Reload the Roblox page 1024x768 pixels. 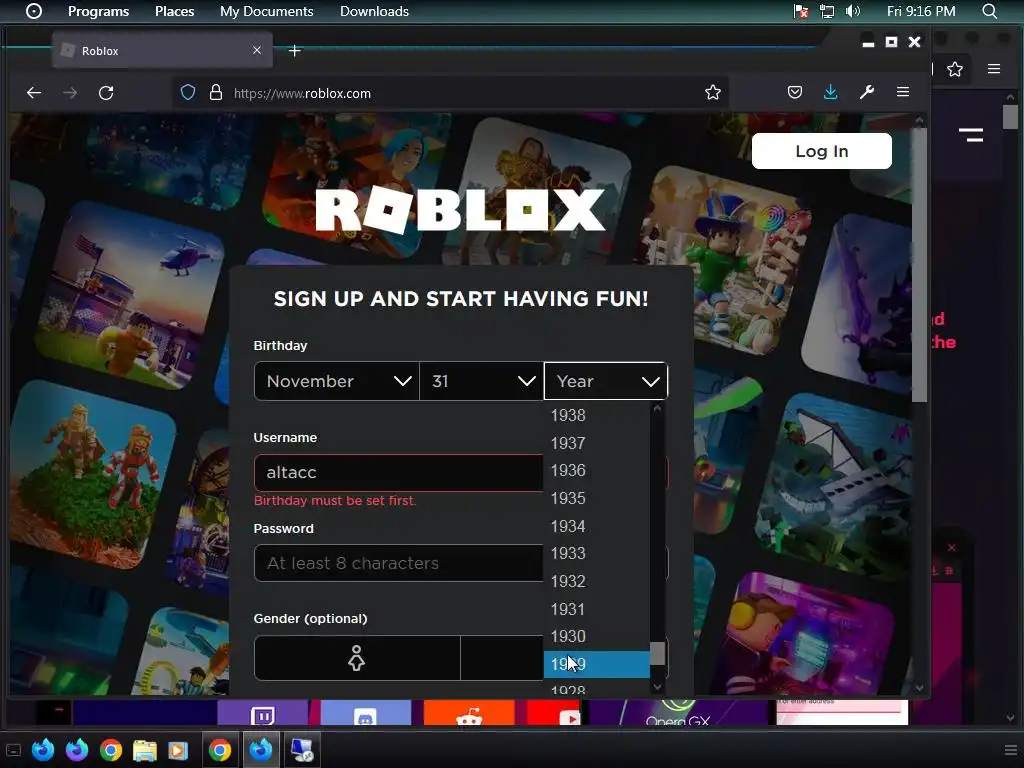[106, 93]
